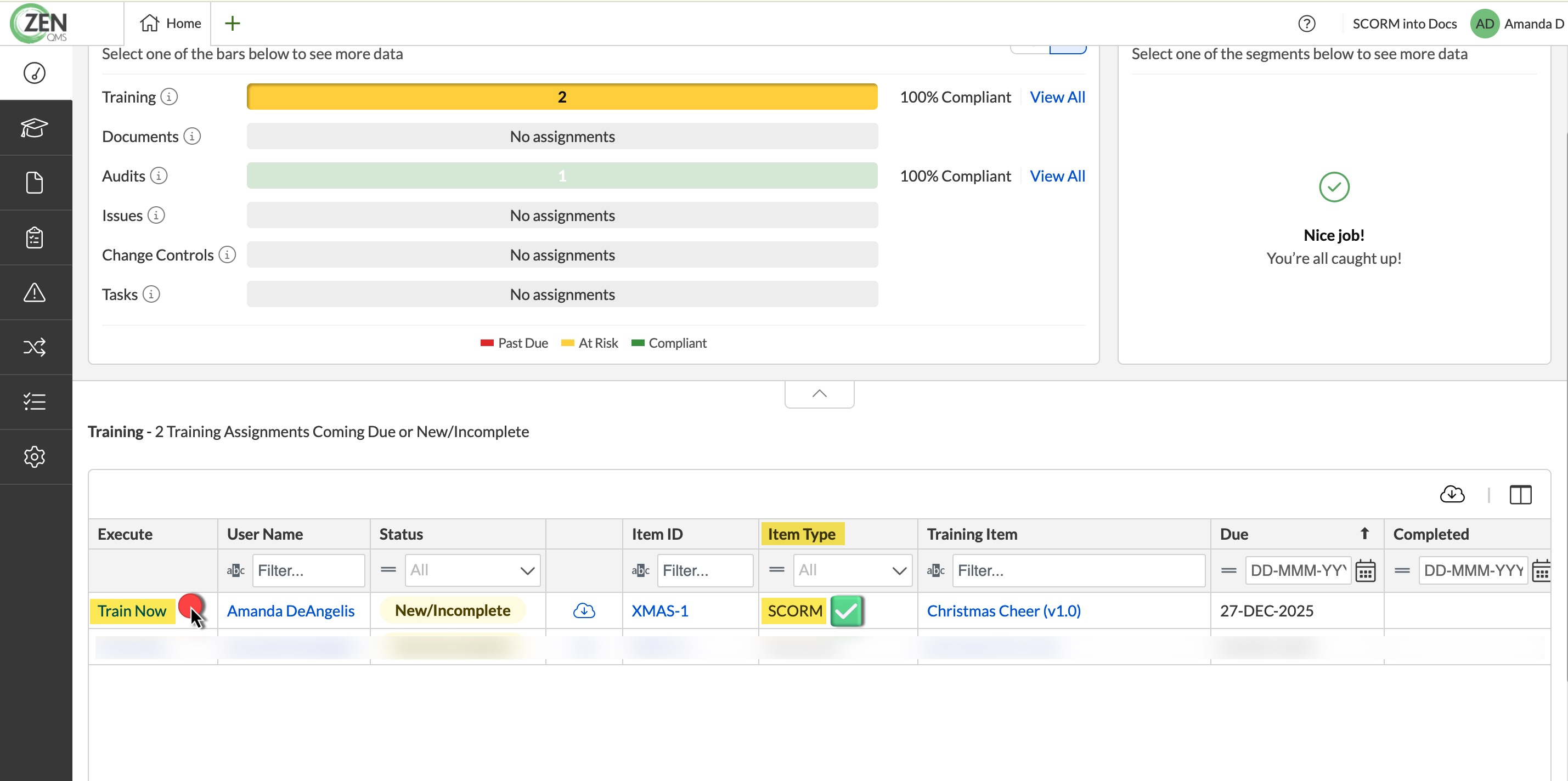Click the Item ID filter field
The width and height of the screenshot is (1568, 781).
click(x=705, y=570)
